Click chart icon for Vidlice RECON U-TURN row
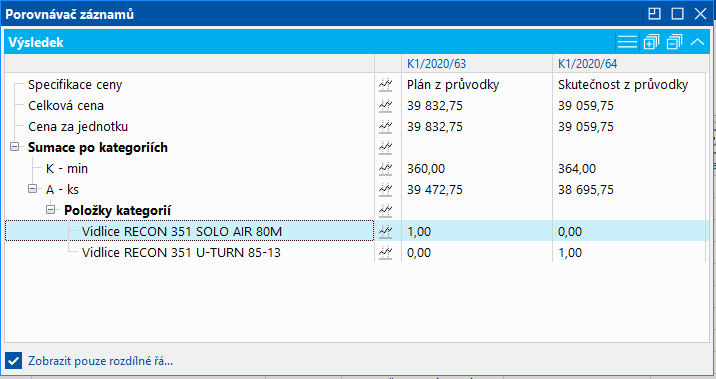The image size is (716, 379). tap(386, 253)
